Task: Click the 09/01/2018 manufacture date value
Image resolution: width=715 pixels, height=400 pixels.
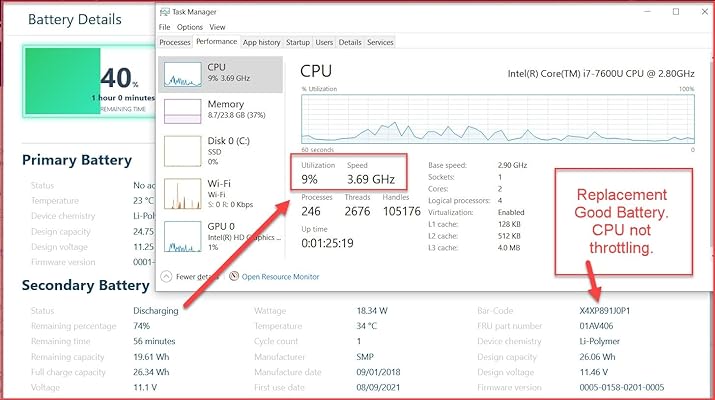Action: coord(378,372)
